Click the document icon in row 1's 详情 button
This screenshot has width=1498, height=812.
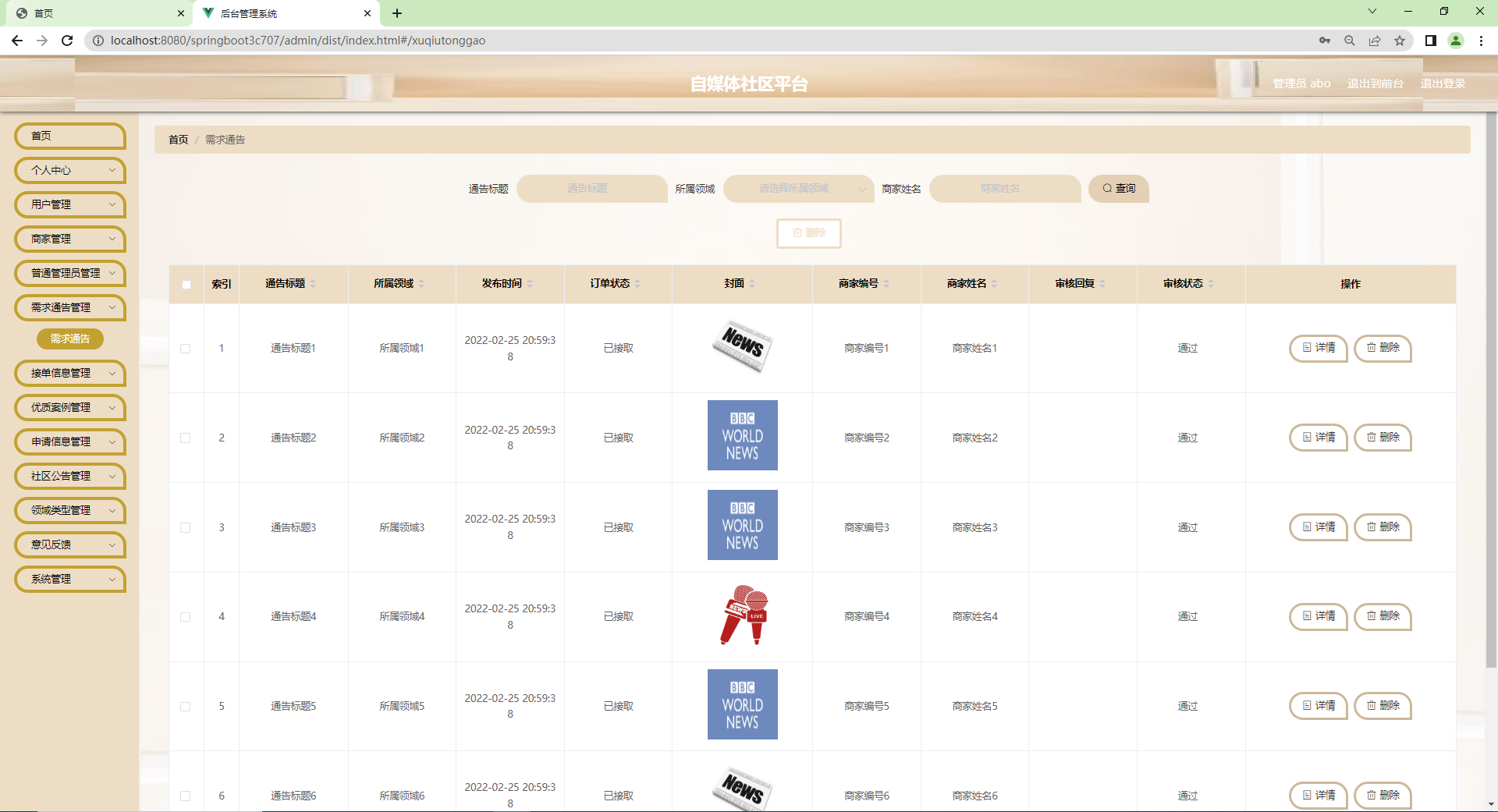[x=1307, y=349]
